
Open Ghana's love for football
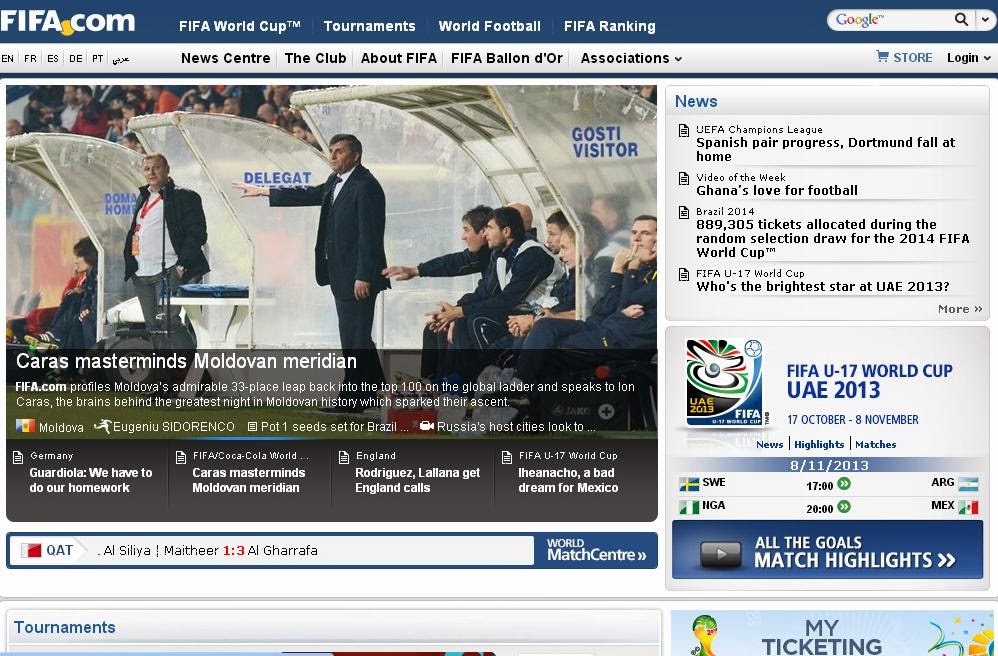pos(777,190)
